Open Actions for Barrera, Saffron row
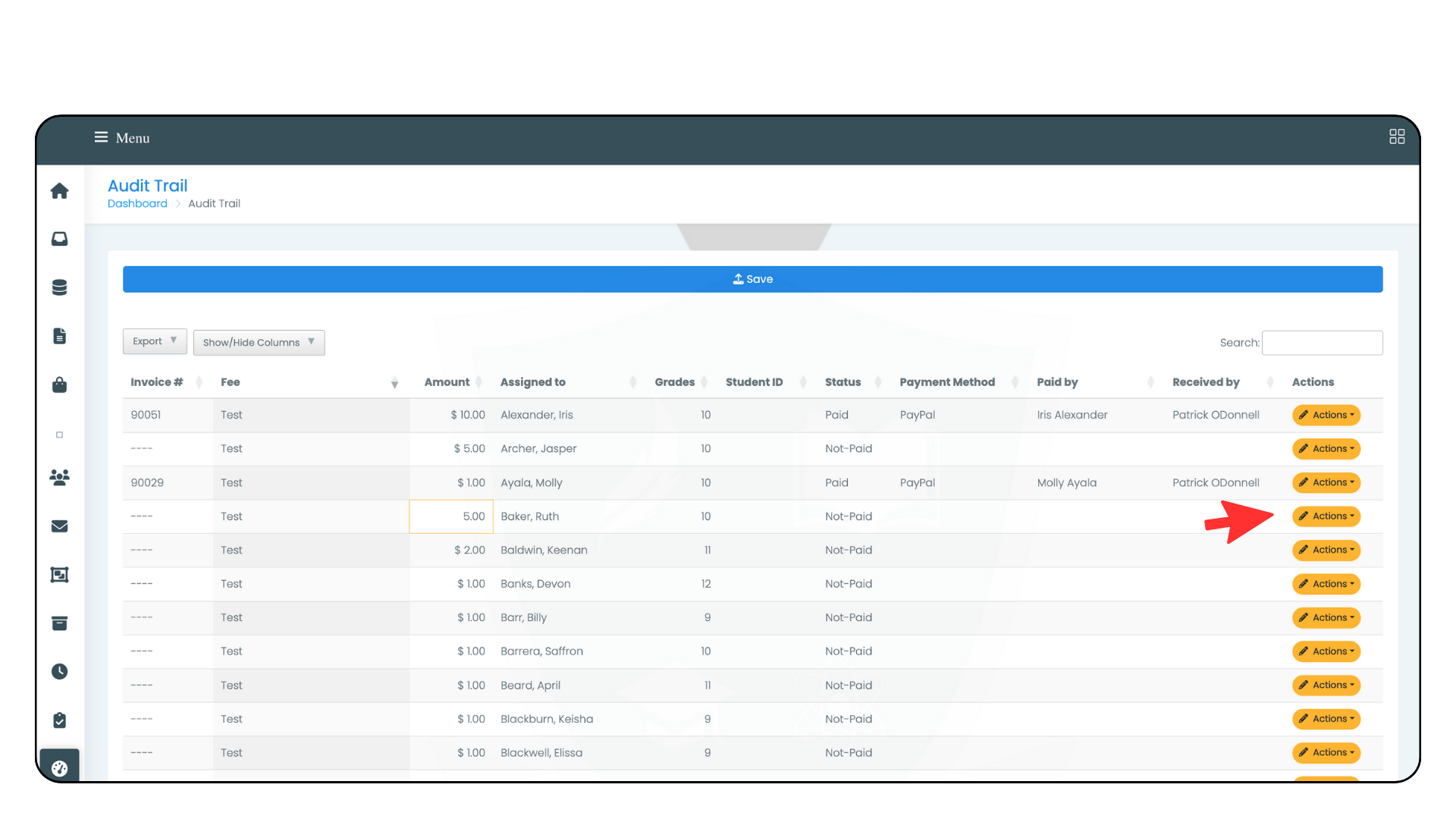 click(1326, 651)
